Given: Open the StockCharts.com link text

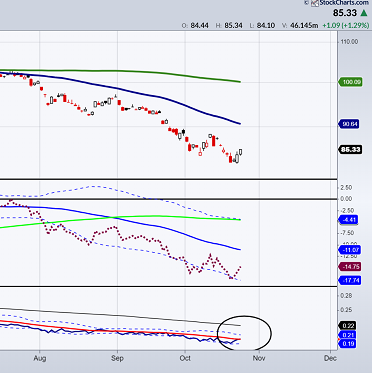Looking at the screenshot, I should coord(345,3).
